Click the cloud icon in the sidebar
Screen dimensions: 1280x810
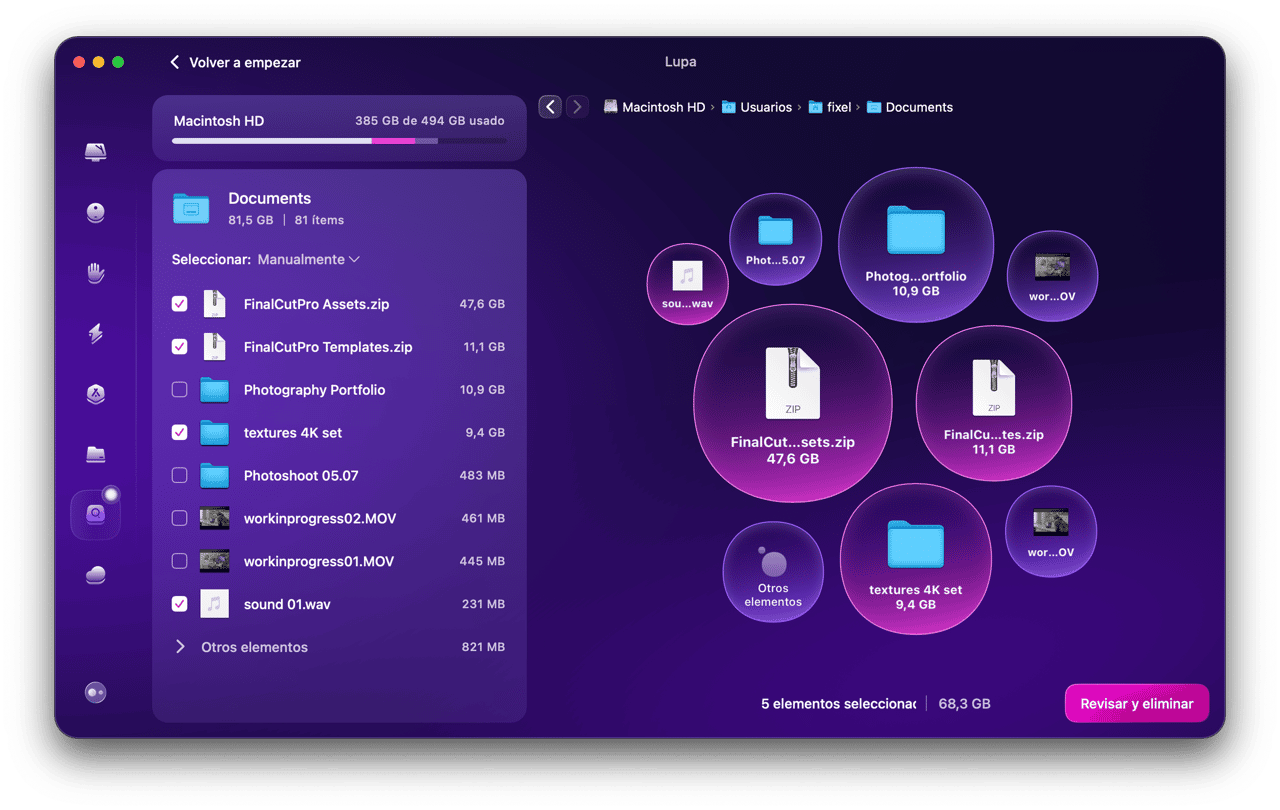tap(96, 575)
